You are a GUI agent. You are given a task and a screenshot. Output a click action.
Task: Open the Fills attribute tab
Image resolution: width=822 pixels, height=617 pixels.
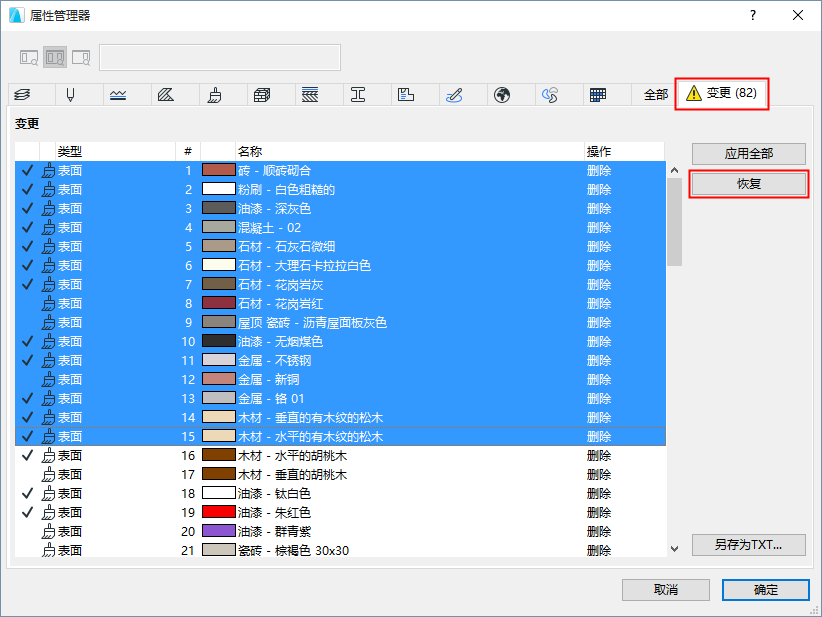[166, 95]
